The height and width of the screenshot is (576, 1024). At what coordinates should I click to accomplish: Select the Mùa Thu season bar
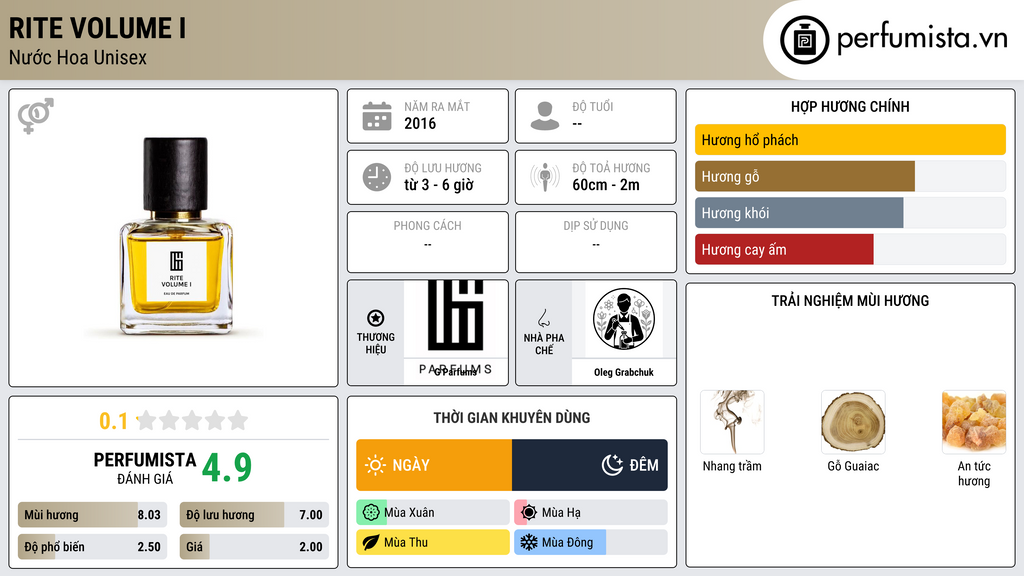pyautogui.click(x=433, y=542)
